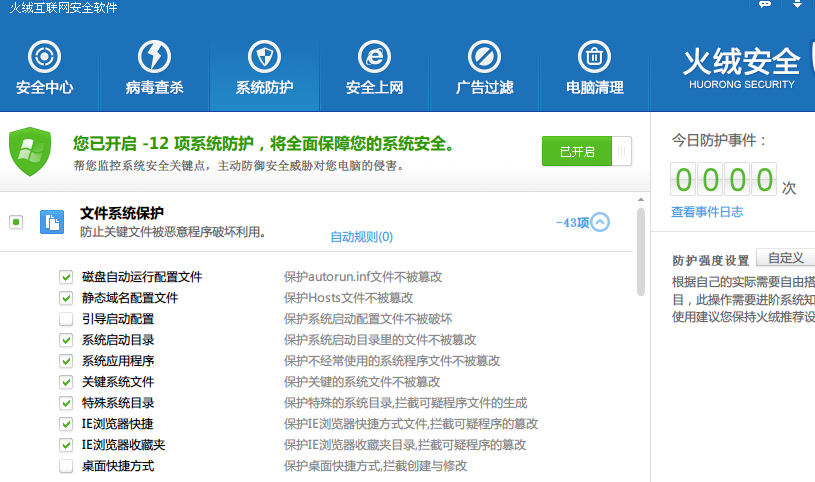Enable the 桌面快捷方式 checkbox
This screenshot has width=815, height=482.
click(x=66, y=466)
